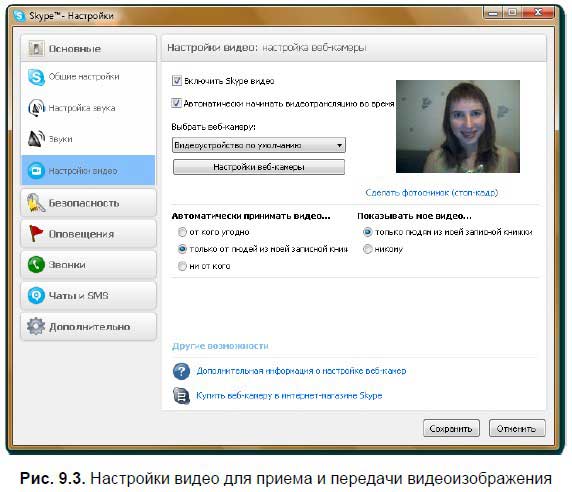
Task: Click the Показывать мое видео heading
Action: [x=414, y=216]
